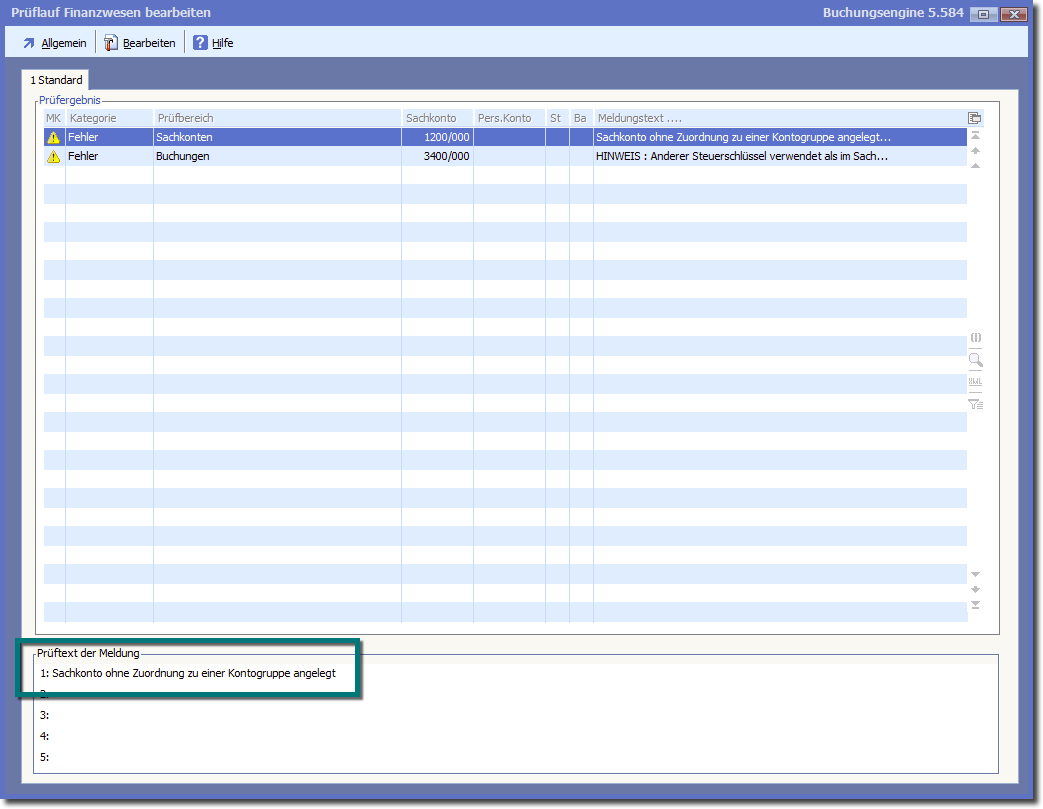Screen dimensions: 1043x809
Task: Click the XML export icon
Action: [x=976, y=382]
